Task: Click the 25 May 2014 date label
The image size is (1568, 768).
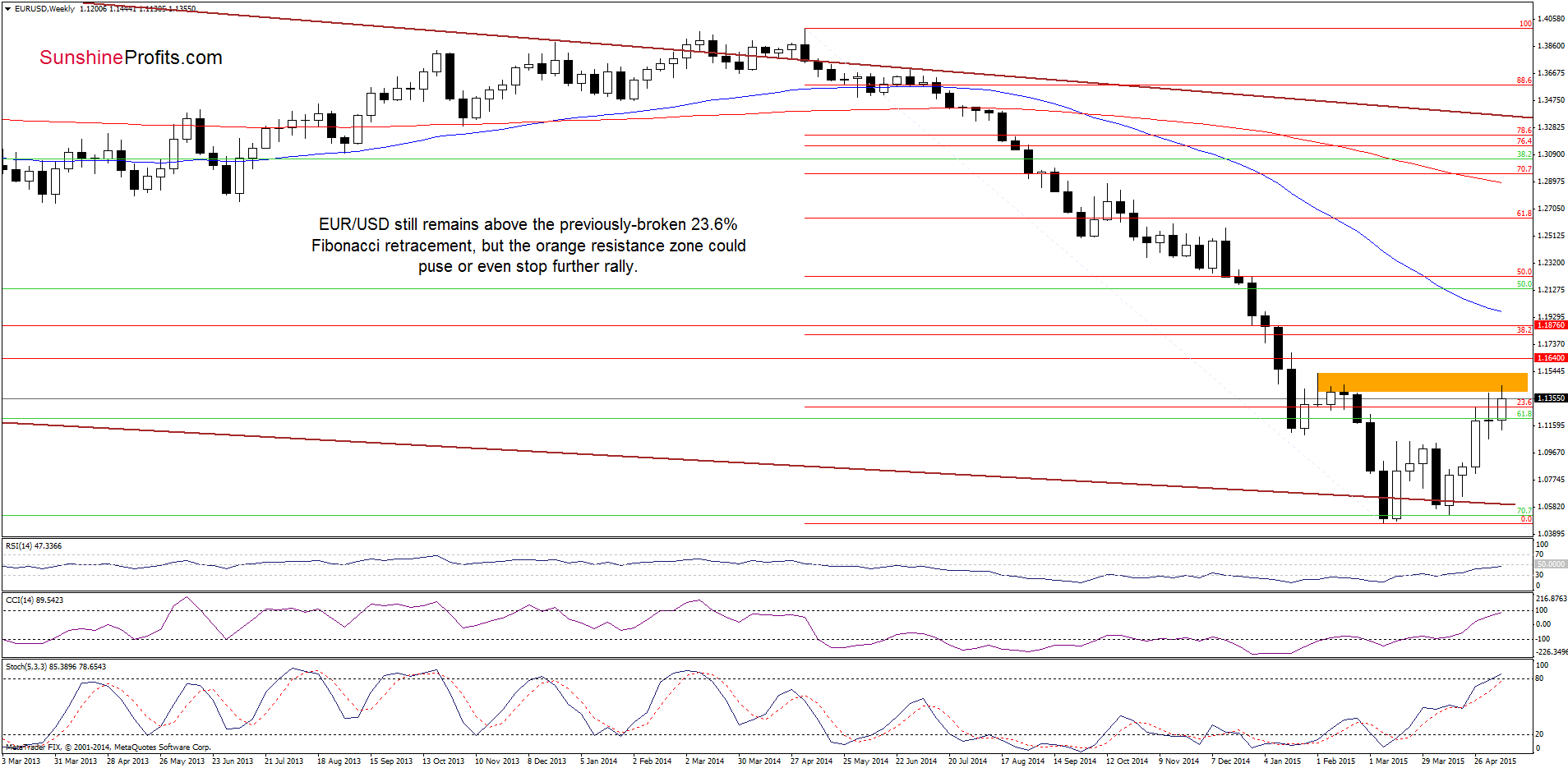Action: coord(865,761)
